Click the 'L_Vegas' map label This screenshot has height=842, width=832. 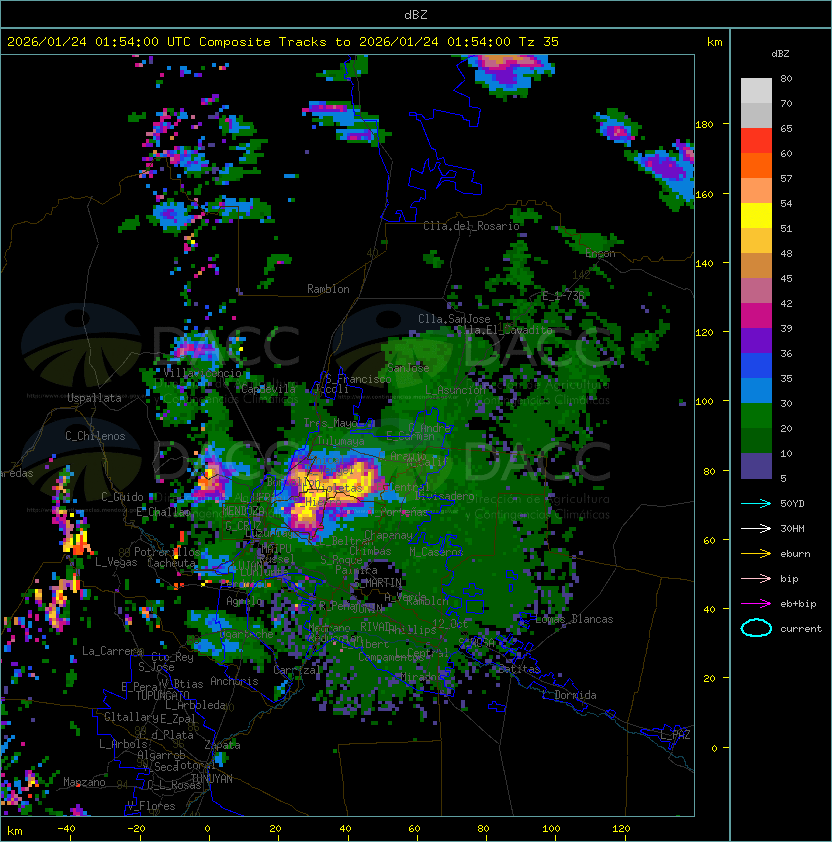(116, 562)
